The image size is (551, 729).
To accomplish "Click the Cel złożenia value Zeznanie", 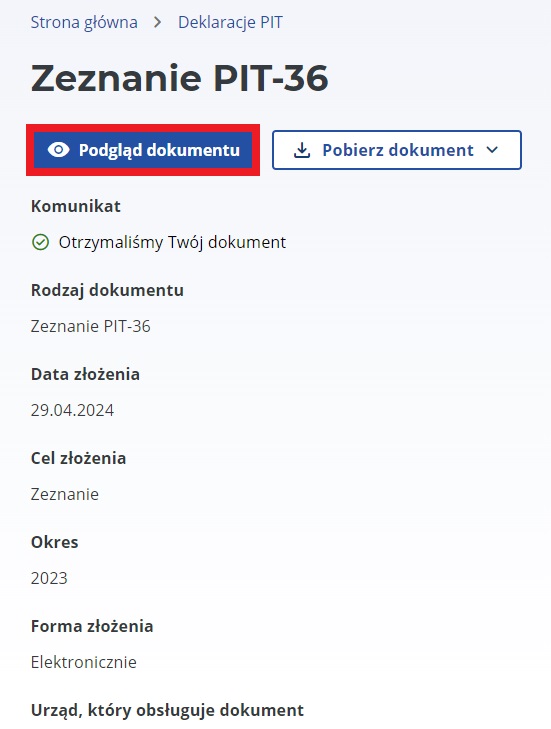I will click(65, 494).
